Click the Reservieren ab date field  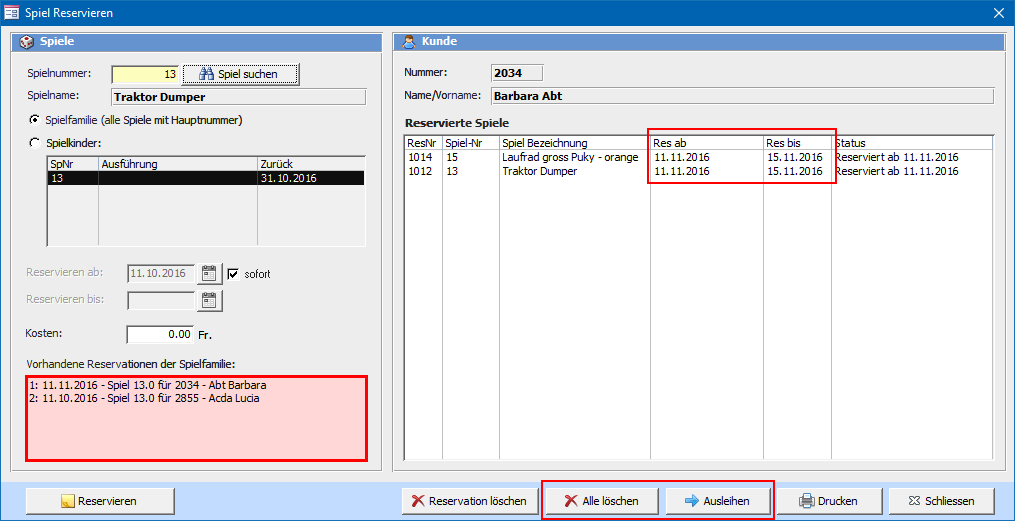pos(161,274)
